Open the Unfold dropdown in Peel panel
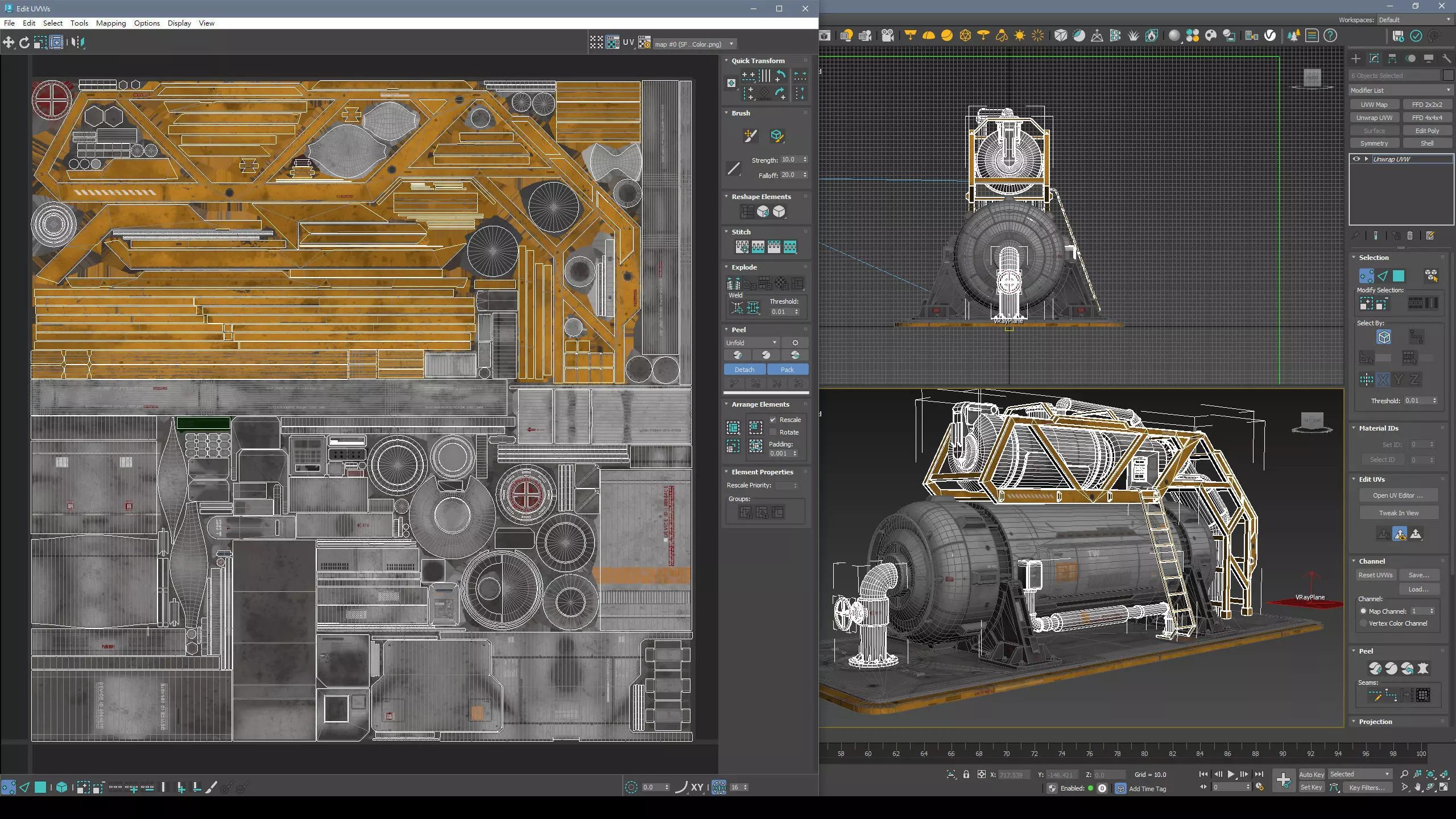The image size is (1456, 819). [751, 343]
